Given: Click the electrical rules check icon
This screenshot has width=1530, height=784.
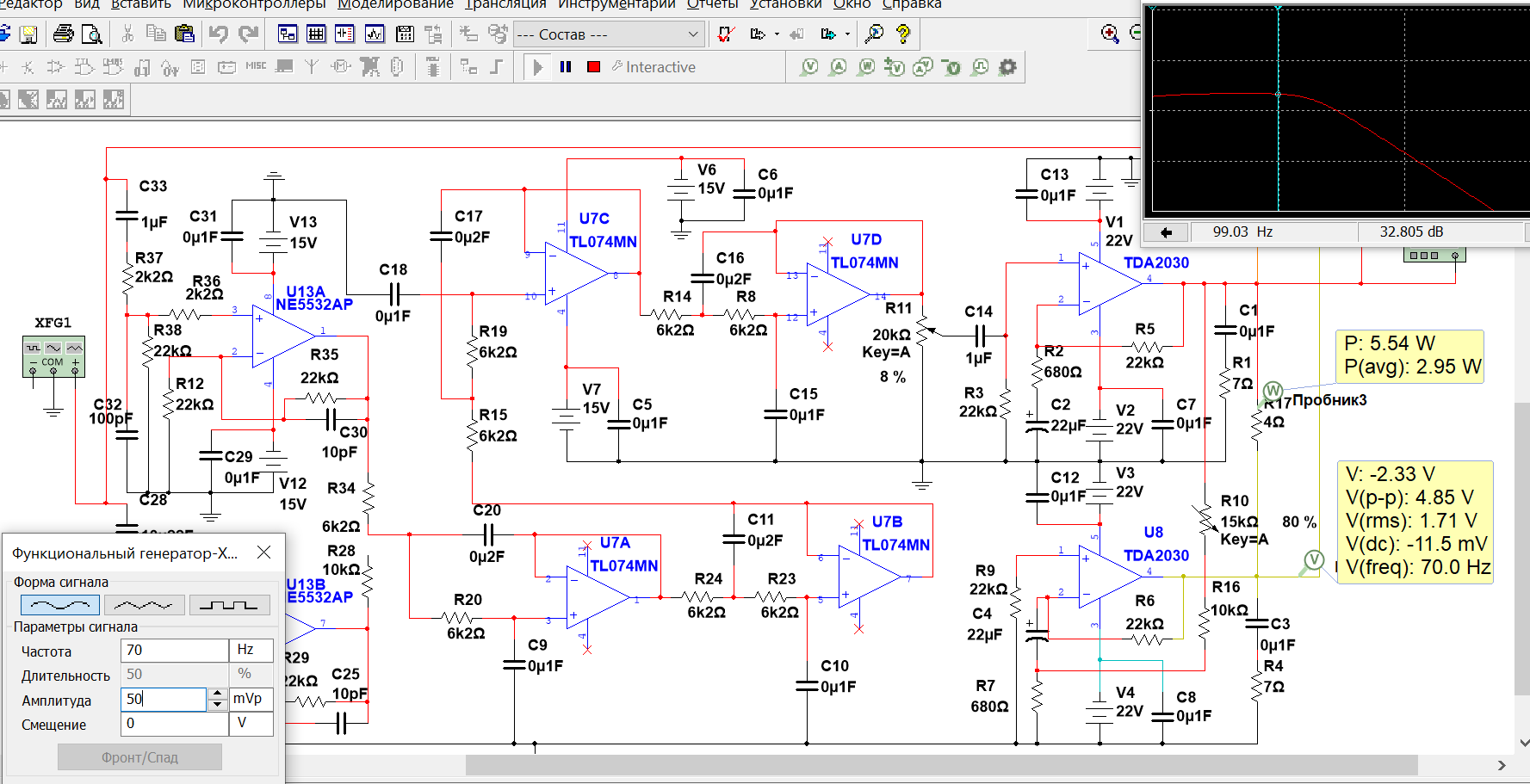Looking at the screenshot, I should [x=726, y=34].
